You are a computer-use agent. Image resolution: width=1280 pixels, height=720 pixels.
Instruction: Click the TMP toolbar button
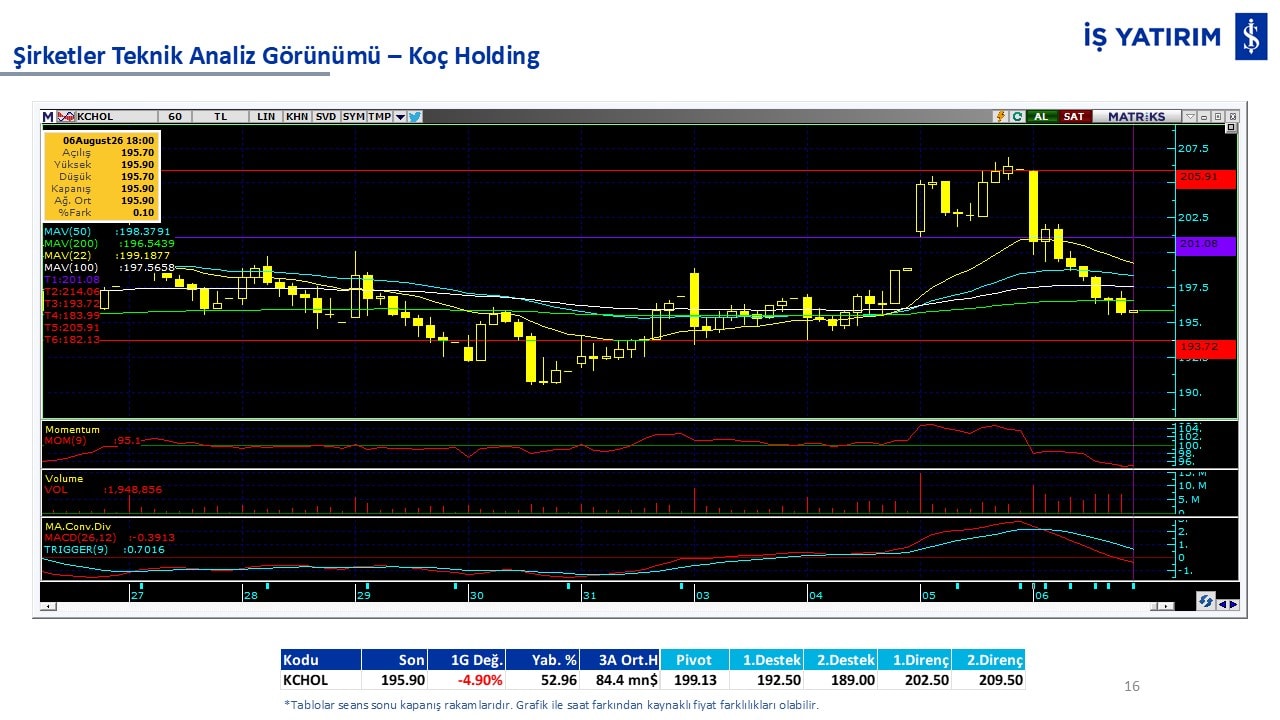click(380, 117)
